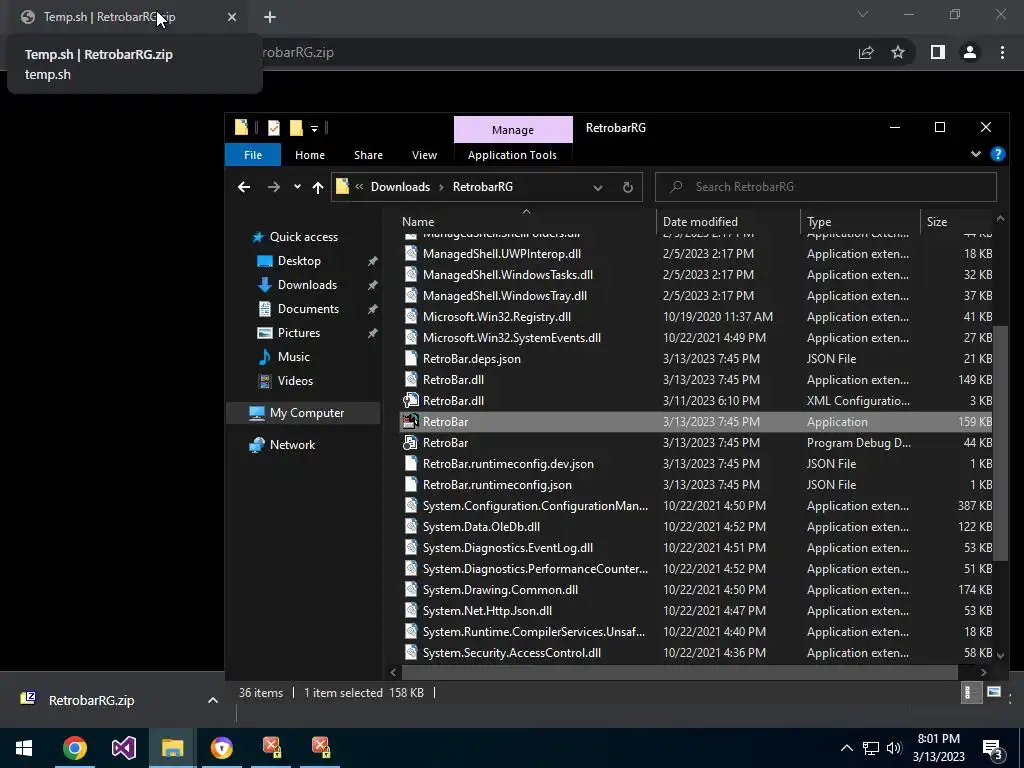The height and width of the screenshot is (768, 1024).
Task: Click the horizontal scrollbar of file list
Action: coord(679,672)
